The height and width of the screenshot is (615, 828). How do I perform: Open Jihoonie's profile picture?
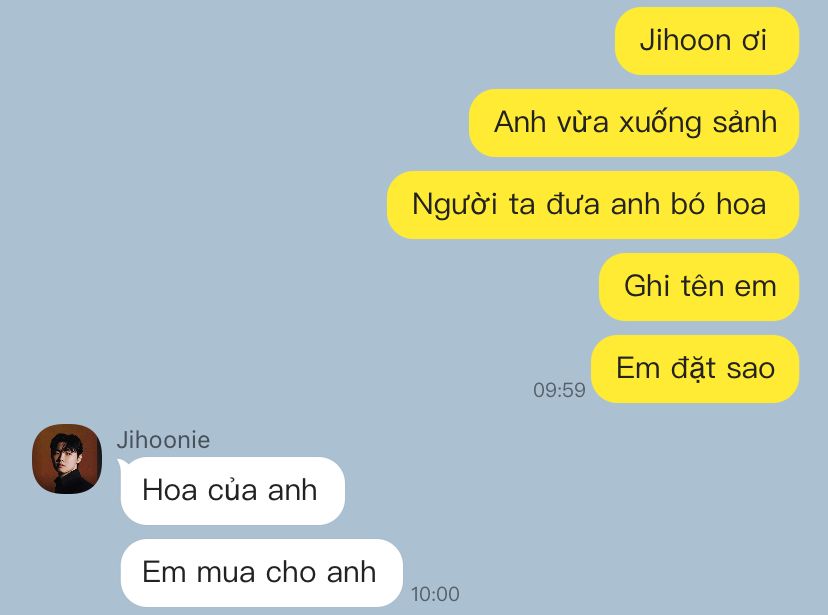[x=67, y=459]
